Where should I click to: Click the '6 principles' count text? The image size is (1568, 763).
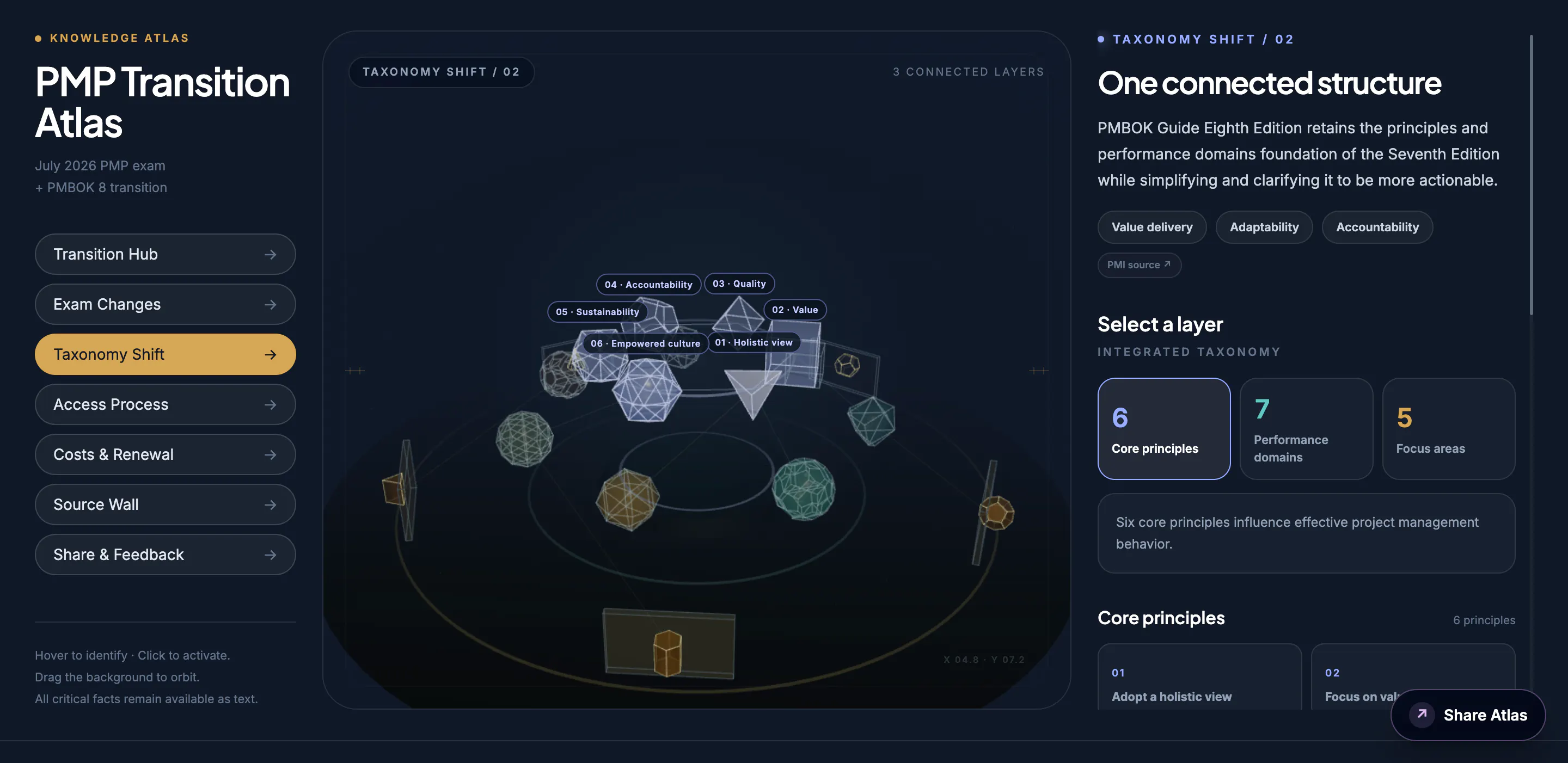pos(1484,620)
